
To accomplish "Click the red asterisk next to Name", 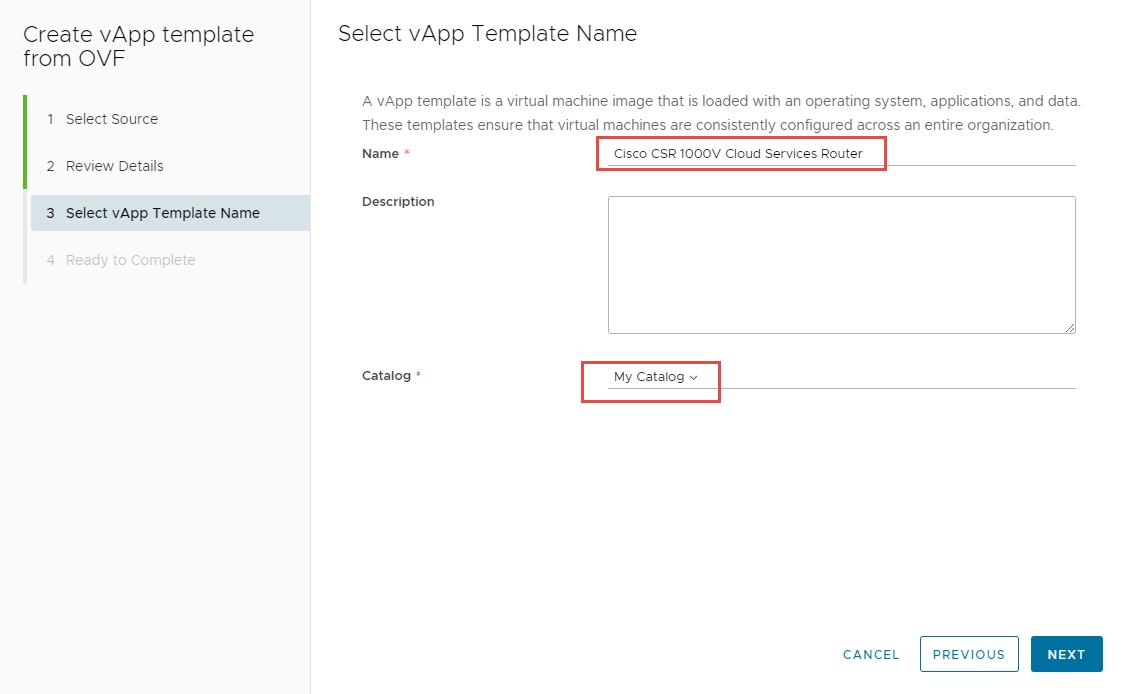I will [x=407, y=154].
